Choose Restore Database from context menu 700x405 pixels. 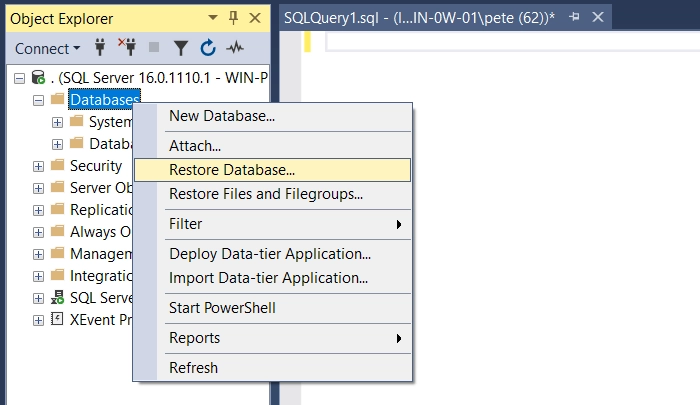[232, 170]
